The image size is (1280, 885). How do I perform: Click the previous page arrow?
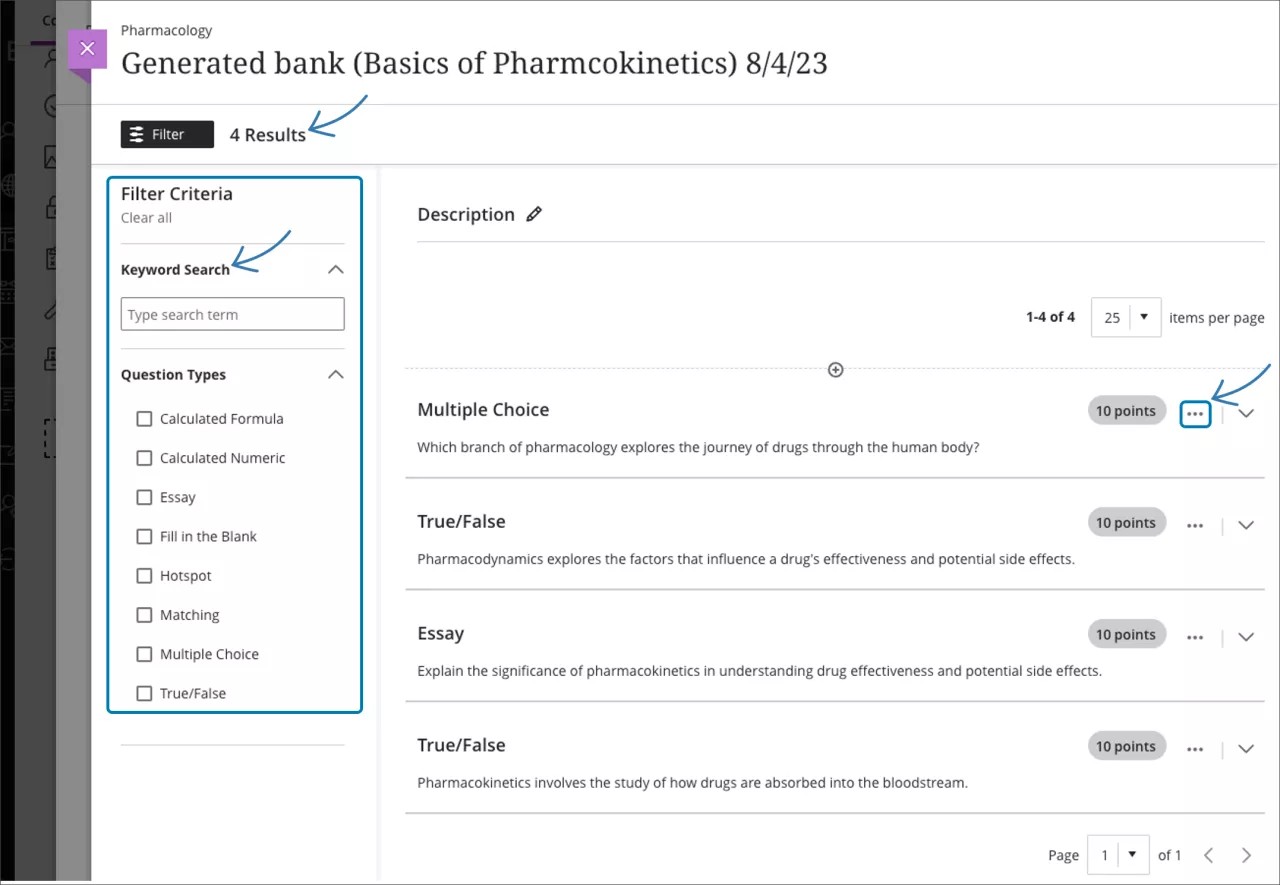(x=1208, y=855)
